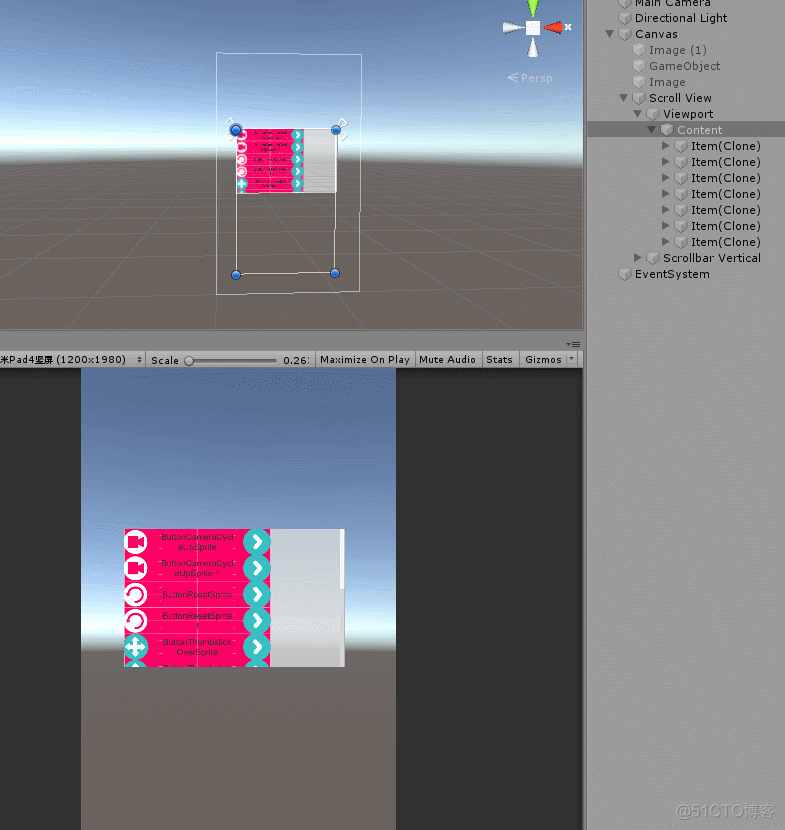The height and width of the screenshot is (830, 785).
Task: Collapse the Scroll View tree node
Action: (x=624, y=98)
